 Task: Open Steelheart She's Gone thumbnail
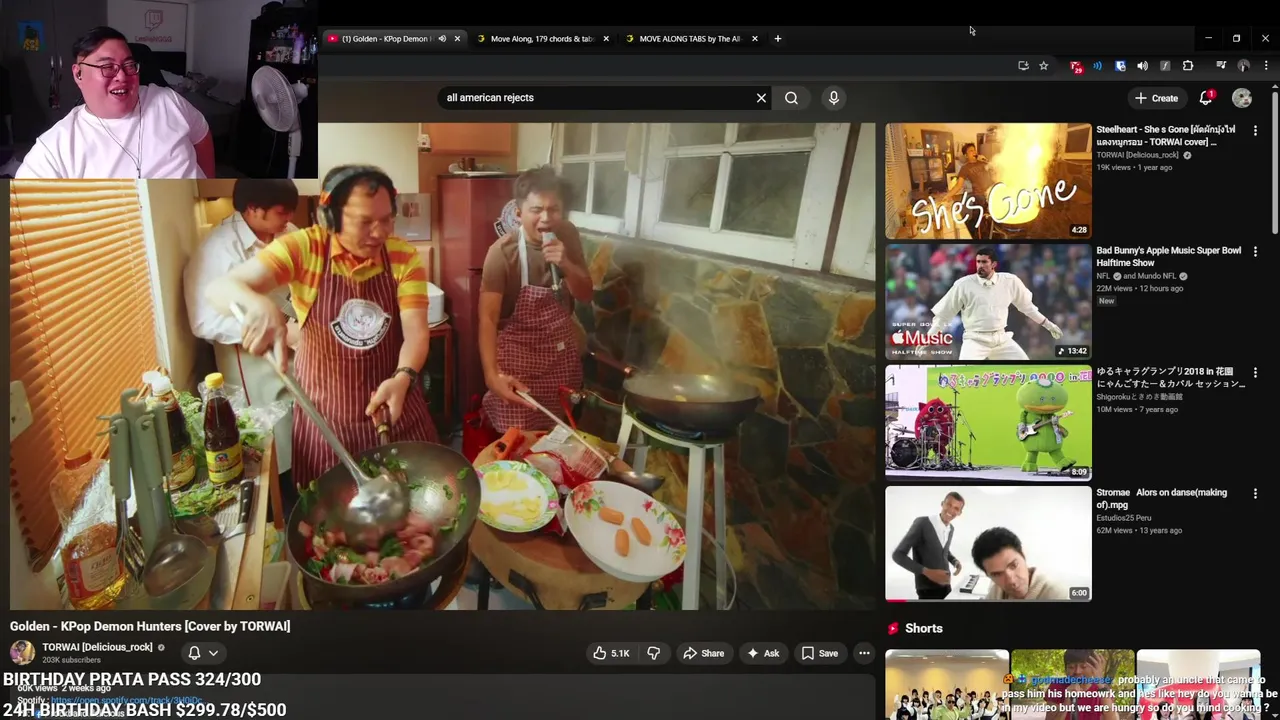(988, 181)
